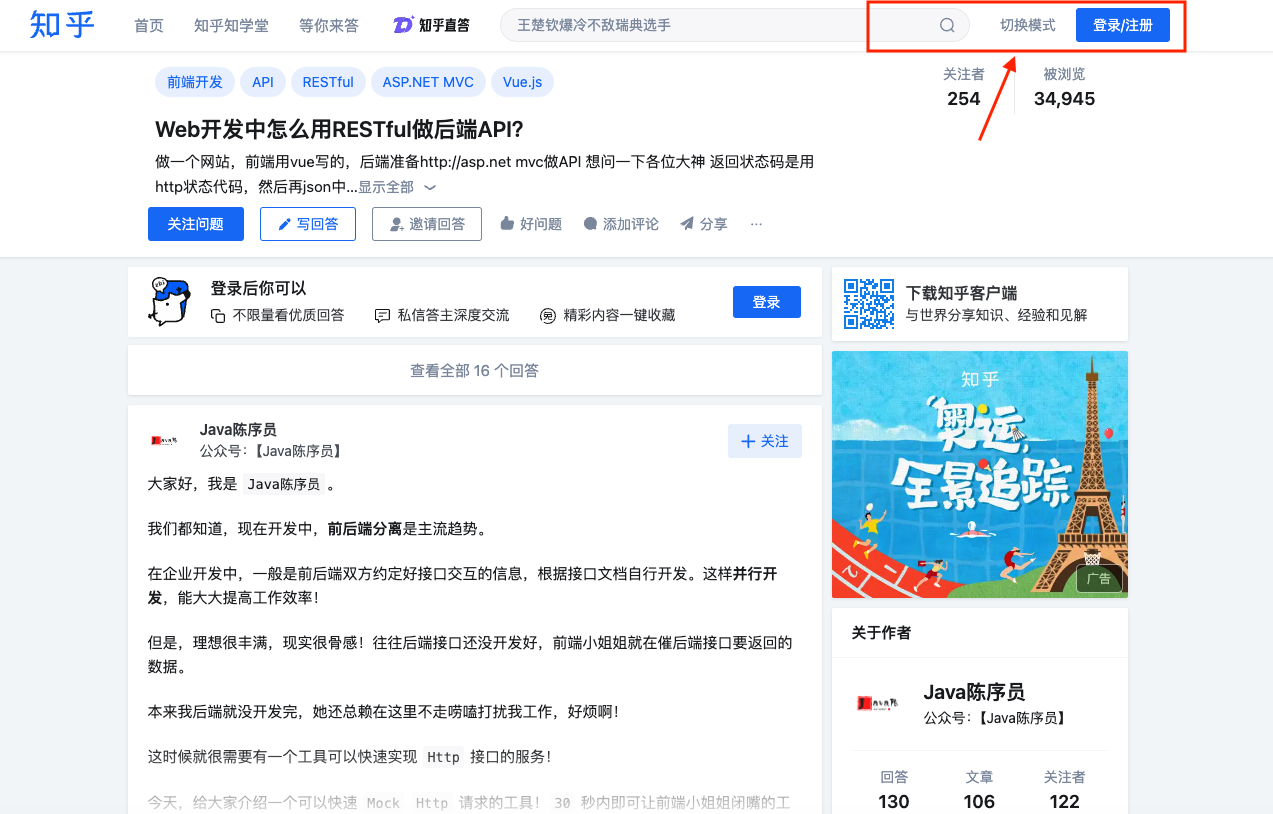Click the Zhihu mascot avatar image
This screenshot has height=814, width=1273.
169,302
